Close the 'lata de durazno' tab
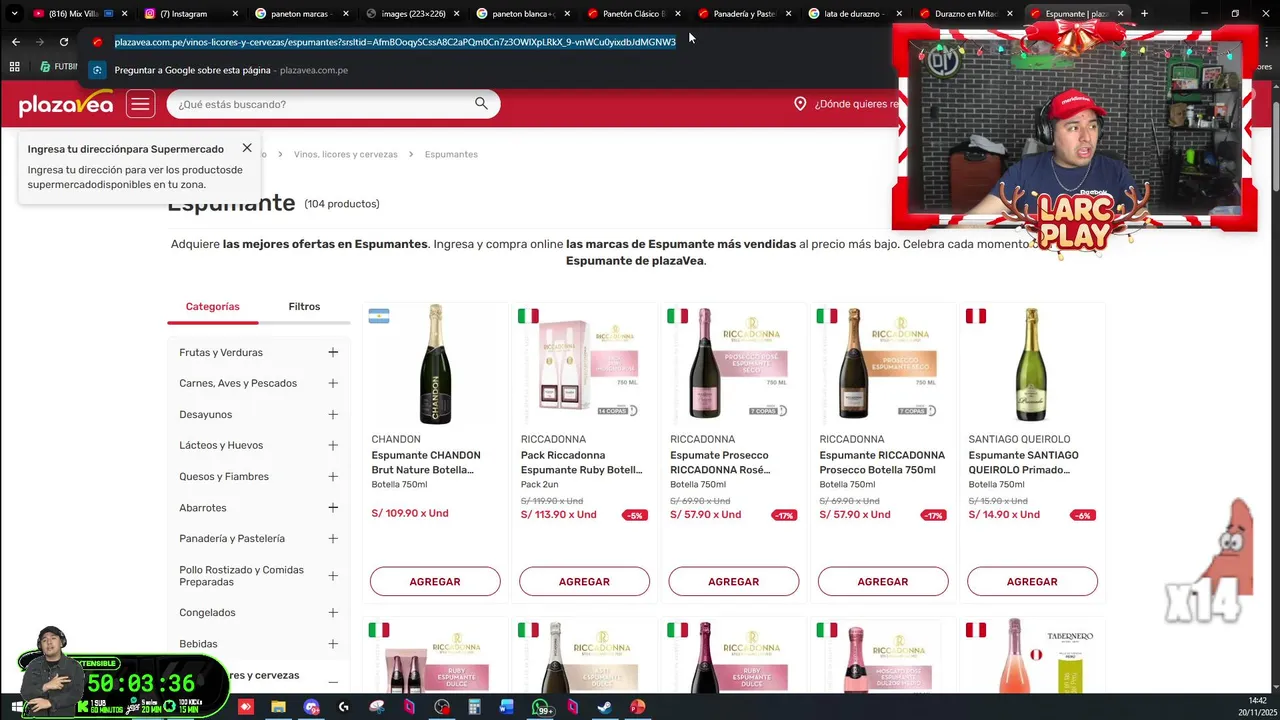This screenshot has width=1280, height=720. pyautogui.click(x=899, y=14)
